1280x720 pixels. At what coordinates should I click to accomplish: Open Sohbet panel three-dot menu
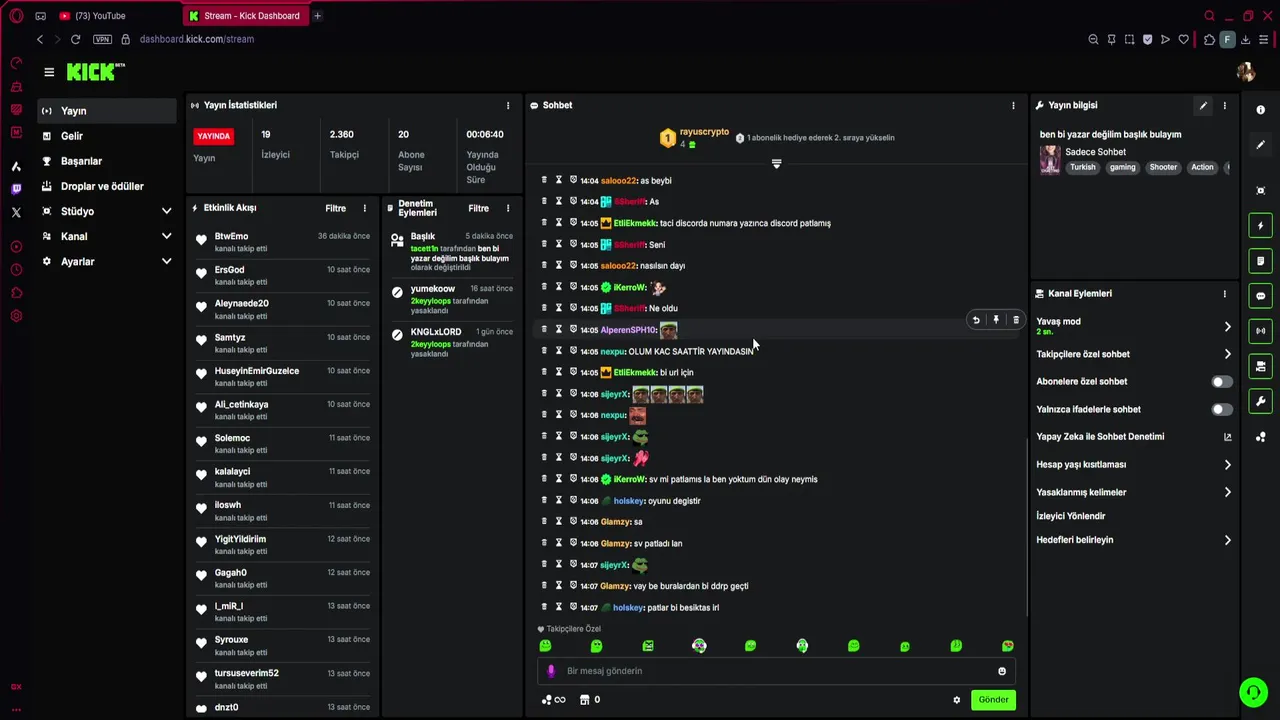click(1013, 105)
